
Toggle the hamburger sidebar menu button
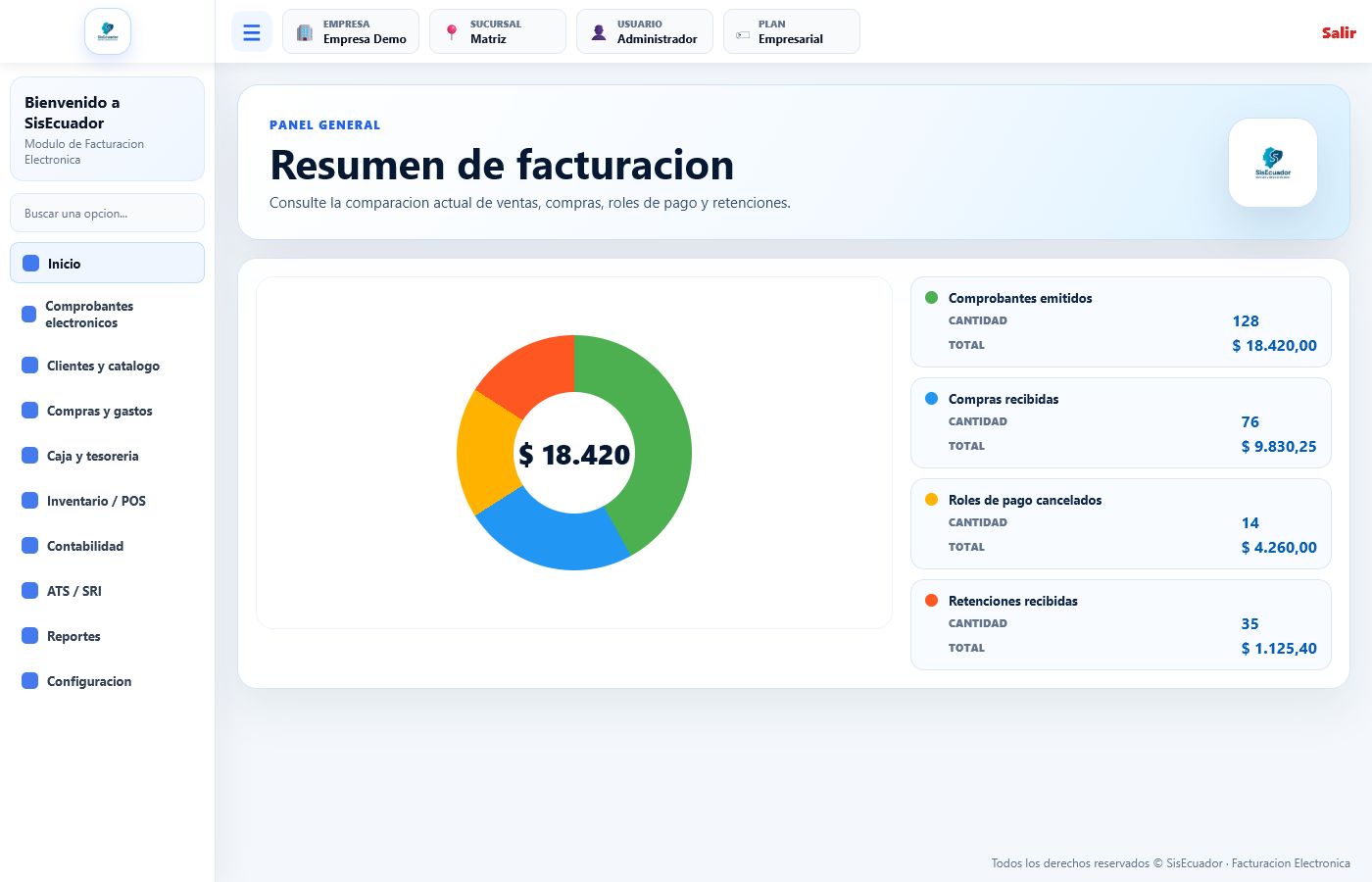point(252,32)
